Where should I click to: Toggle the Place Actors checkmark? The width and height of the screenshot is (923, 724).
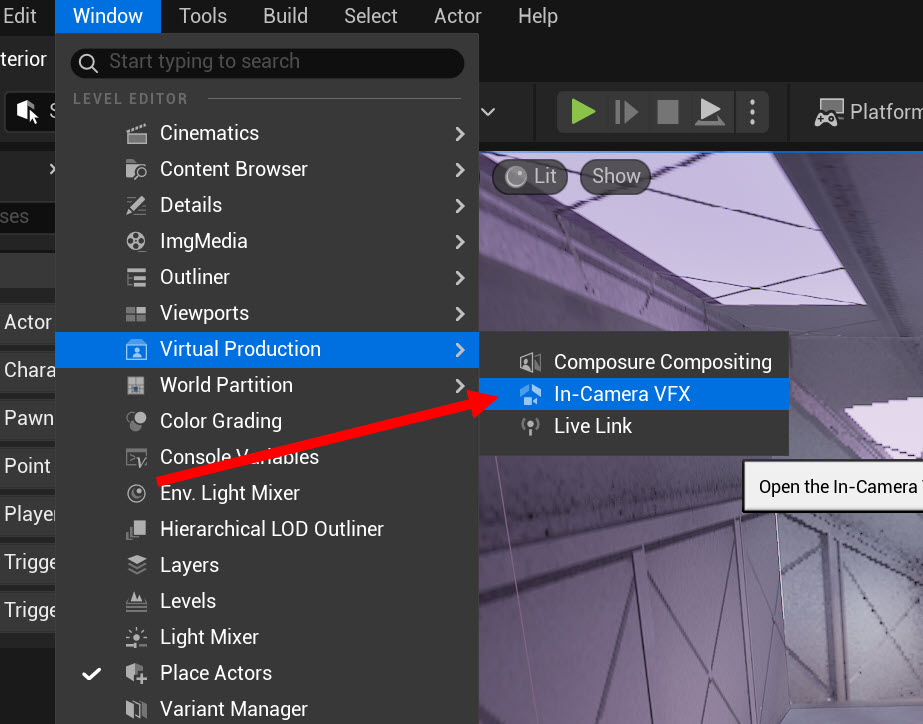tap(91, 674)
